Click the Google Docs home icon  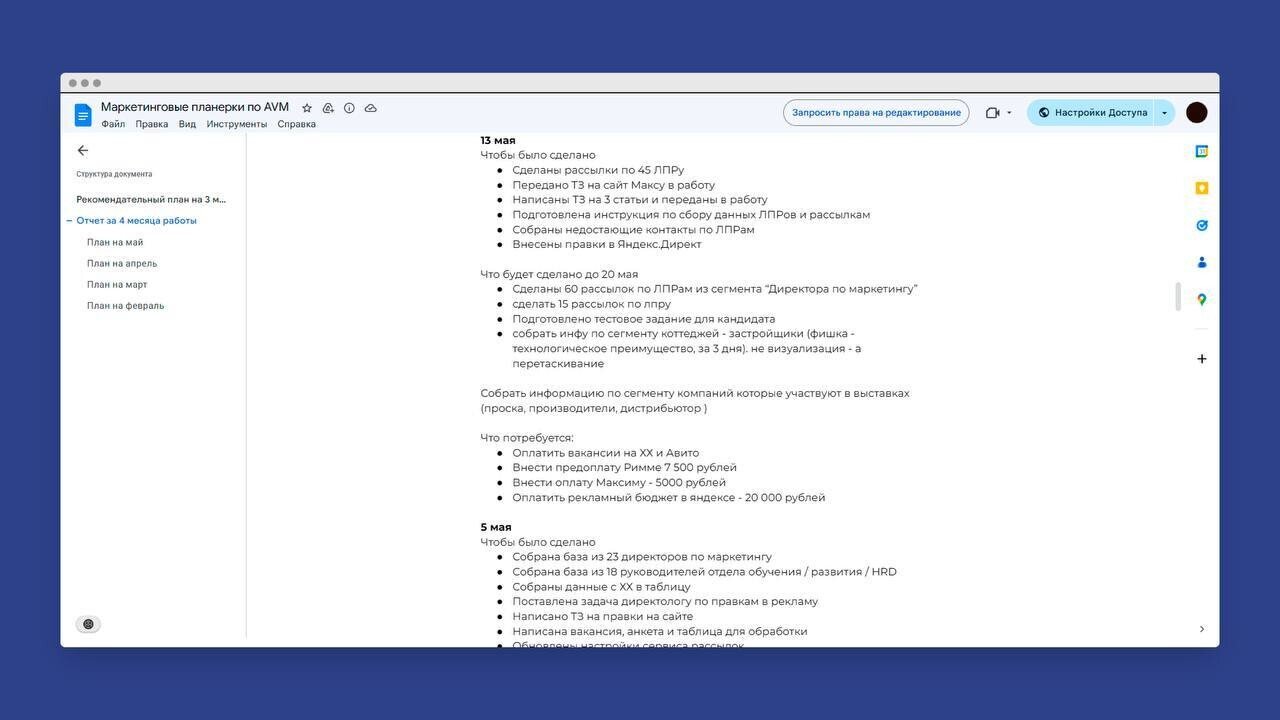pyautogui.click(x=83, y=115)
